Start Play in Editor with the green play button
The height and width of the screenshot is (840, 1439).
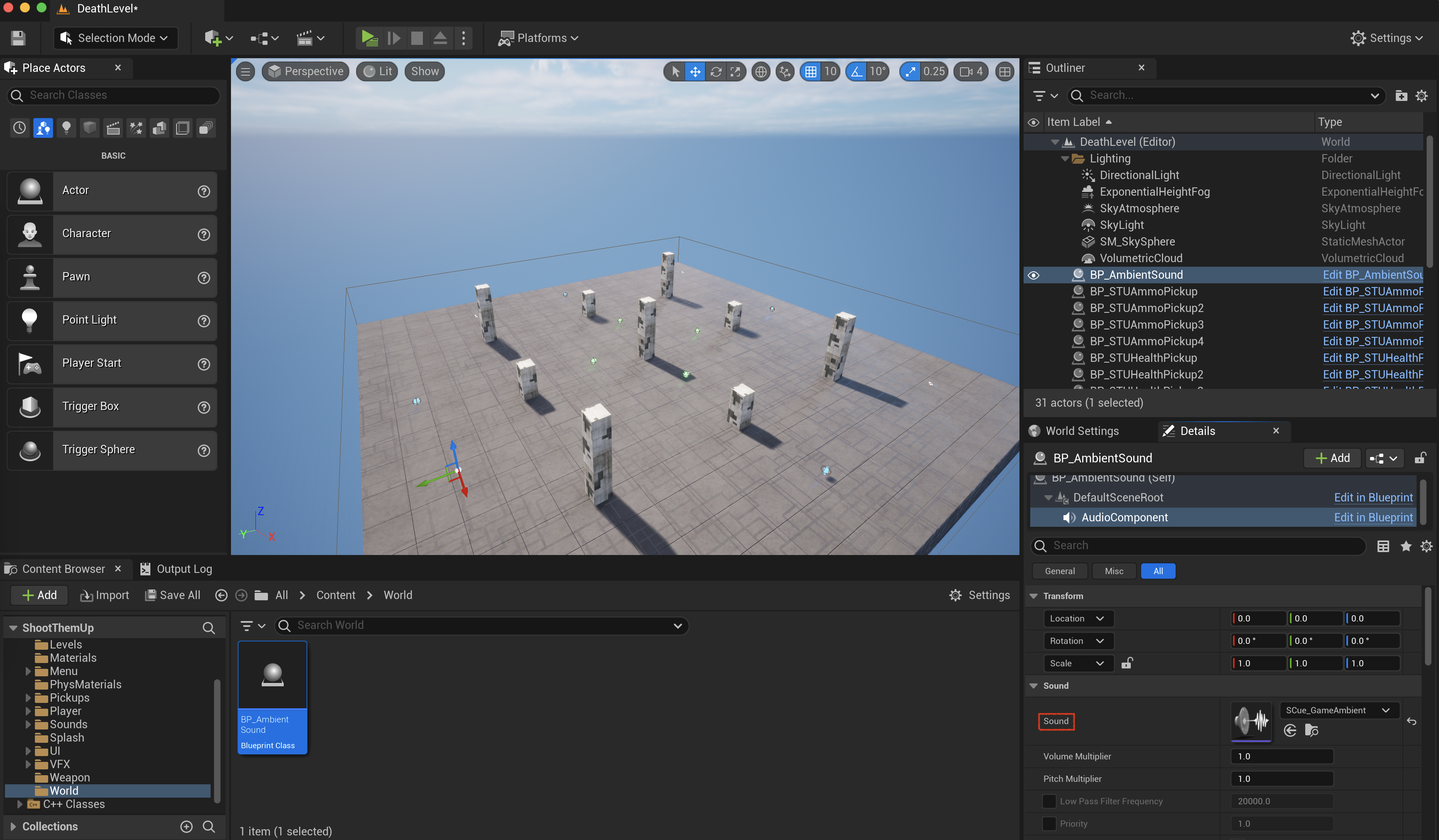click(369, 38)
